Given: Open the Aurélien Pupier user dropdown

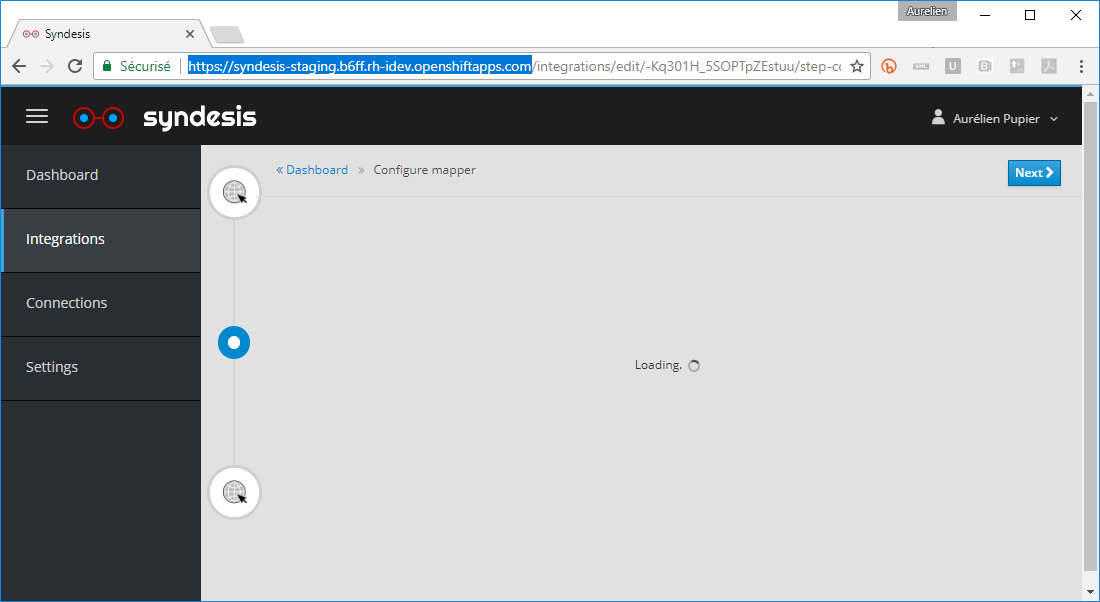Looking at the screenshot, I should [995, 117].
